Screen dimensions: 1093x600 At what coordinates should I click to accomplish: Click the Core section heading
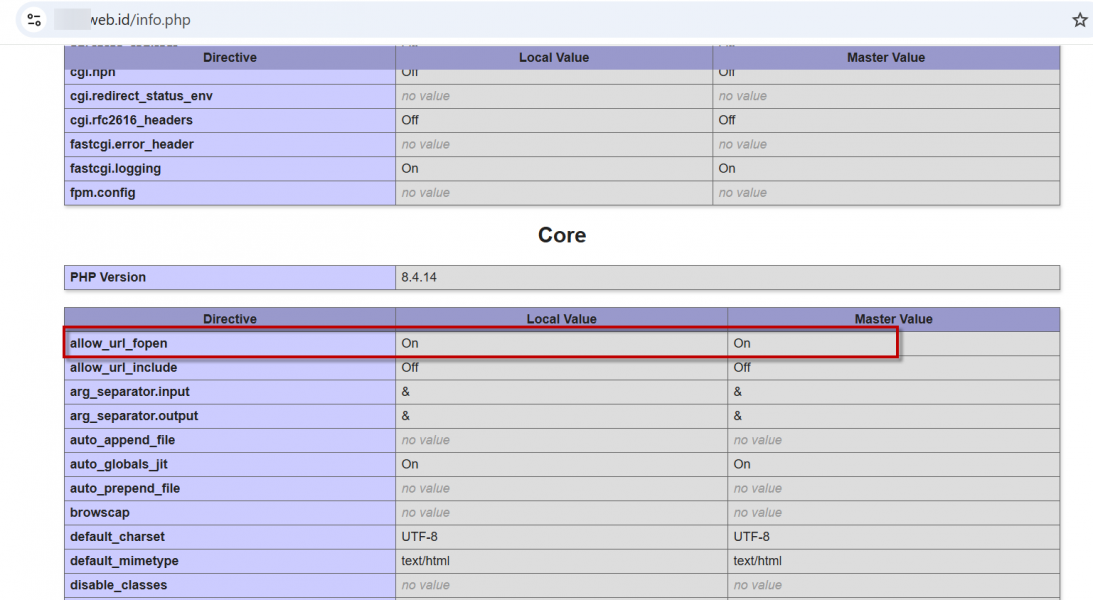click(562, 235)
